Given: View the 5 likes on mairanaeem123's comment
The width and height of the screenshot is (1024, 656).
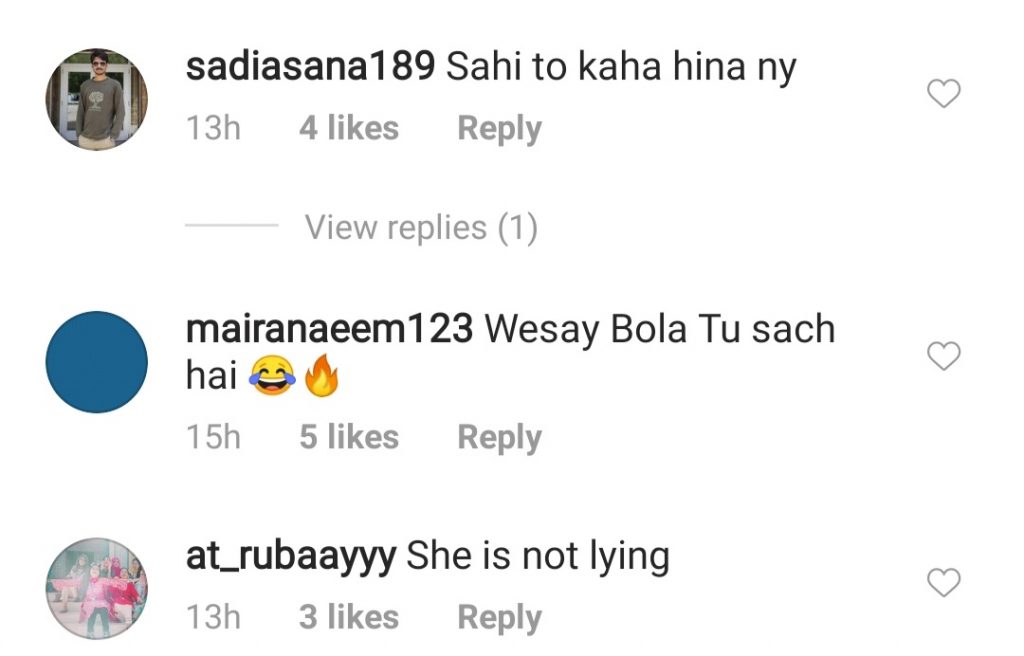Looking at the screenshot, I should 349,436.
